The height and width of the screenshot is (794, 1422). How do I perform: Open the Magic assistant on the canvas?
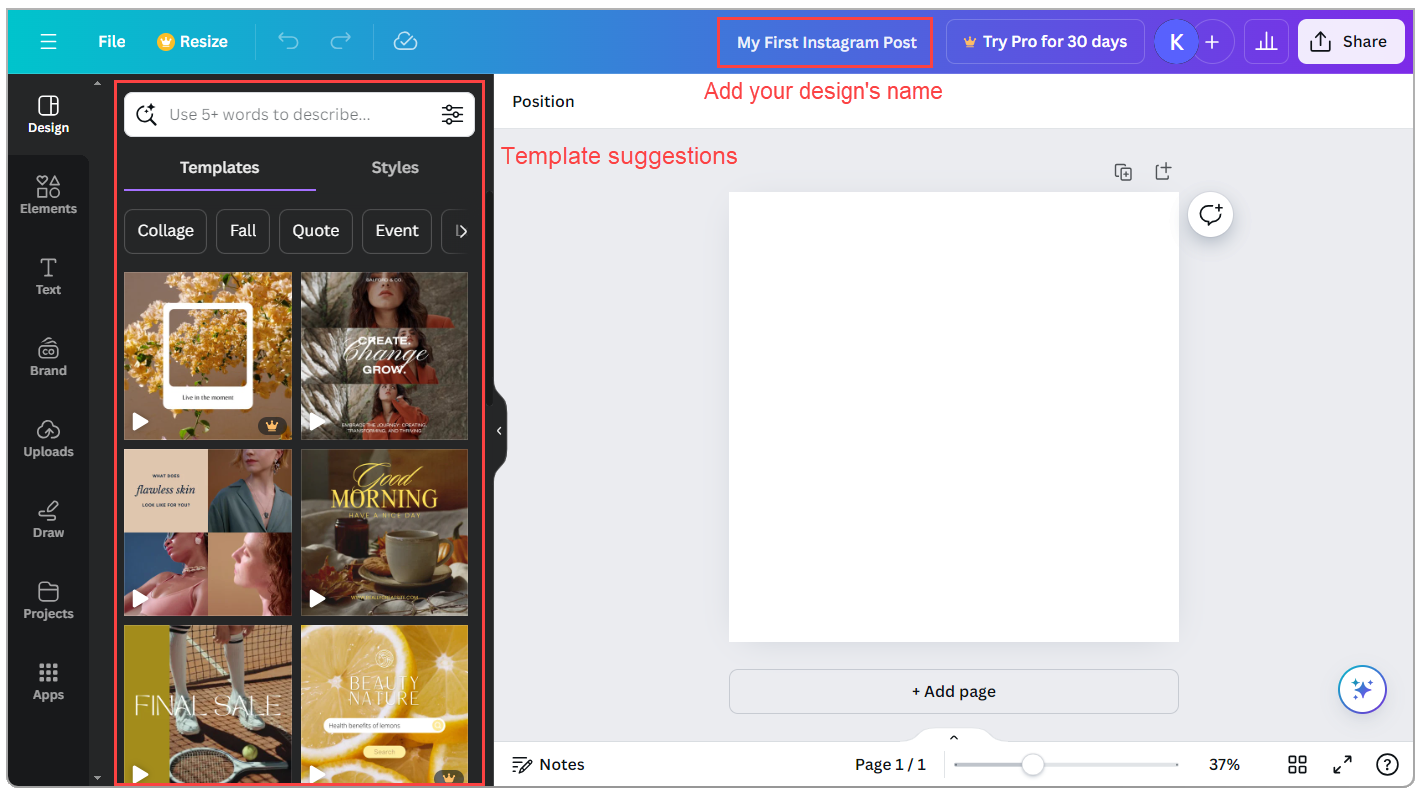click(x=1362, y=689)
